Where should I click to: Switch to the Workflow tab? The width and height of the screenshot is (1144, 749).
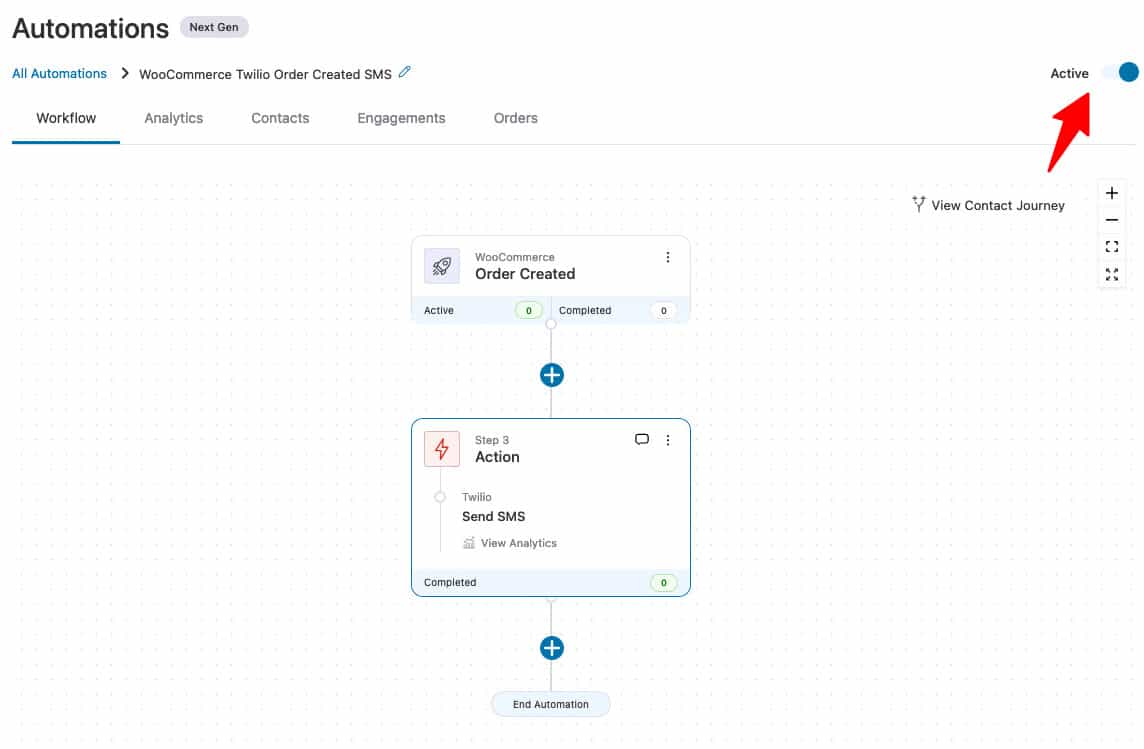66,118
